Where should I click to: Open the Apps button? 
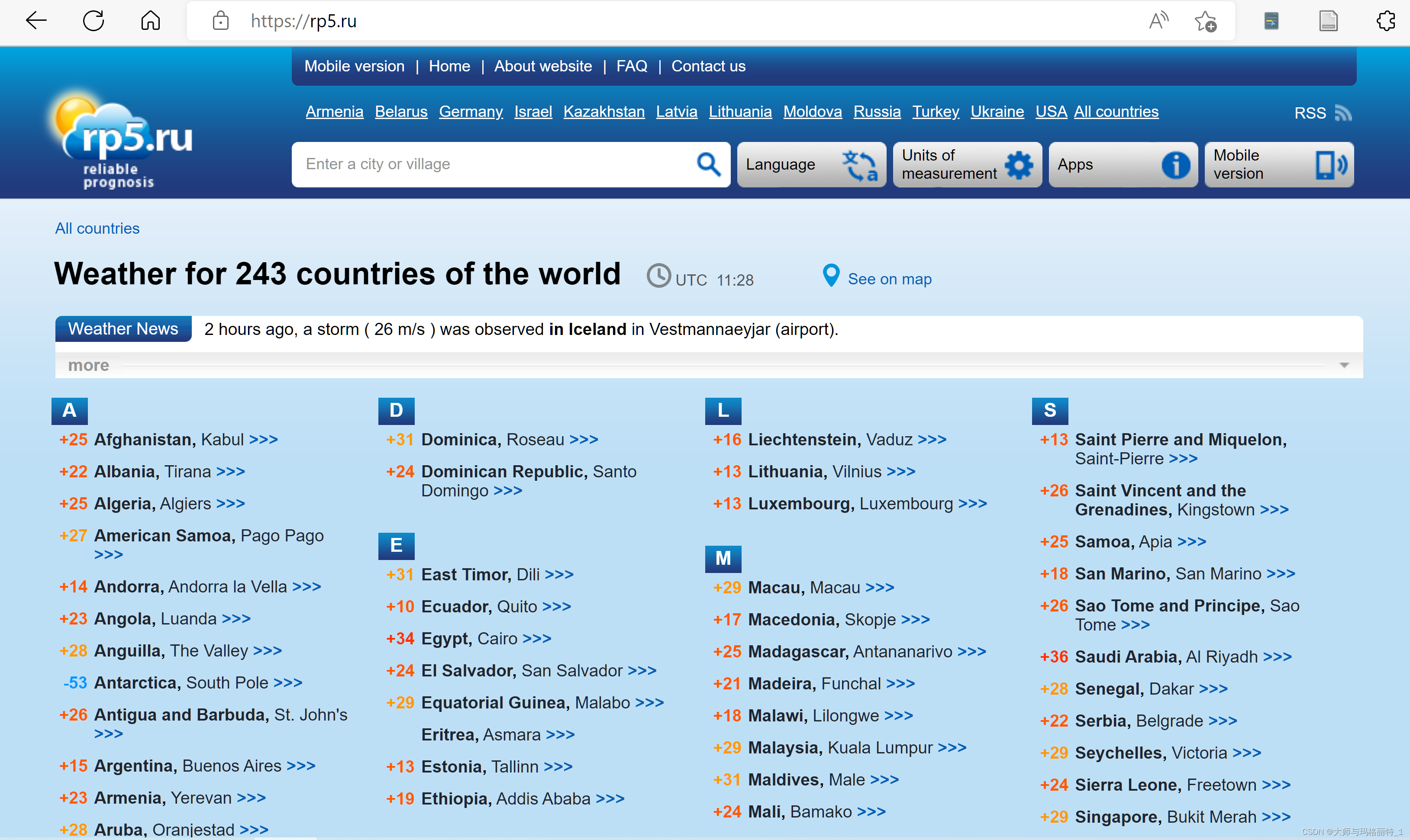[1123, 165]
